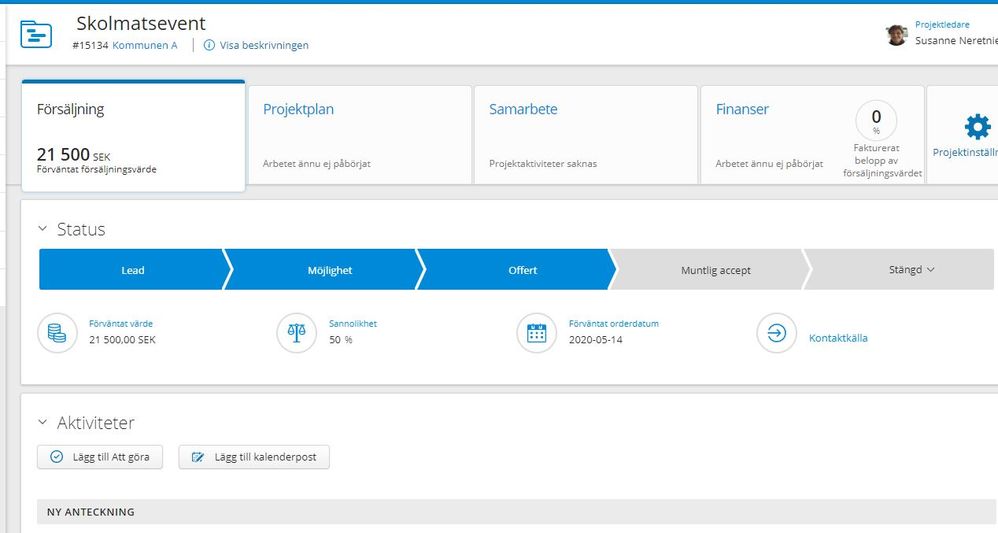Open the Stängd stage dropdown
The height and width of the screenshot is (533, 998).
911,270
